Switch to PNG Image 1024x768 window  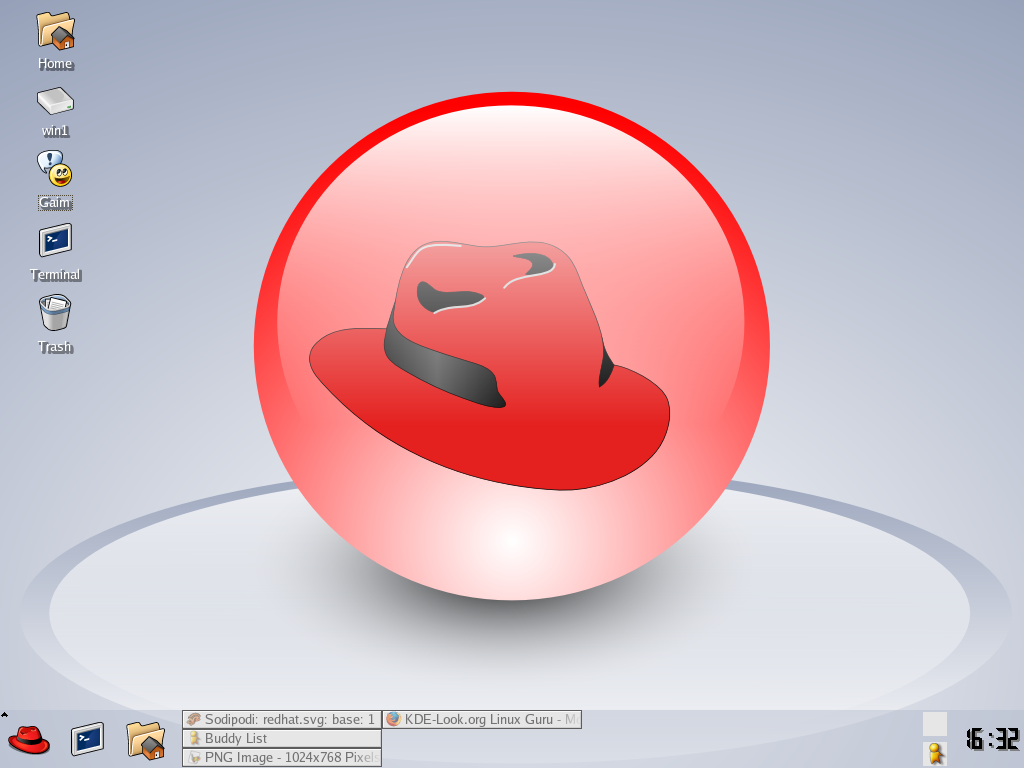(x=281, y=757)
